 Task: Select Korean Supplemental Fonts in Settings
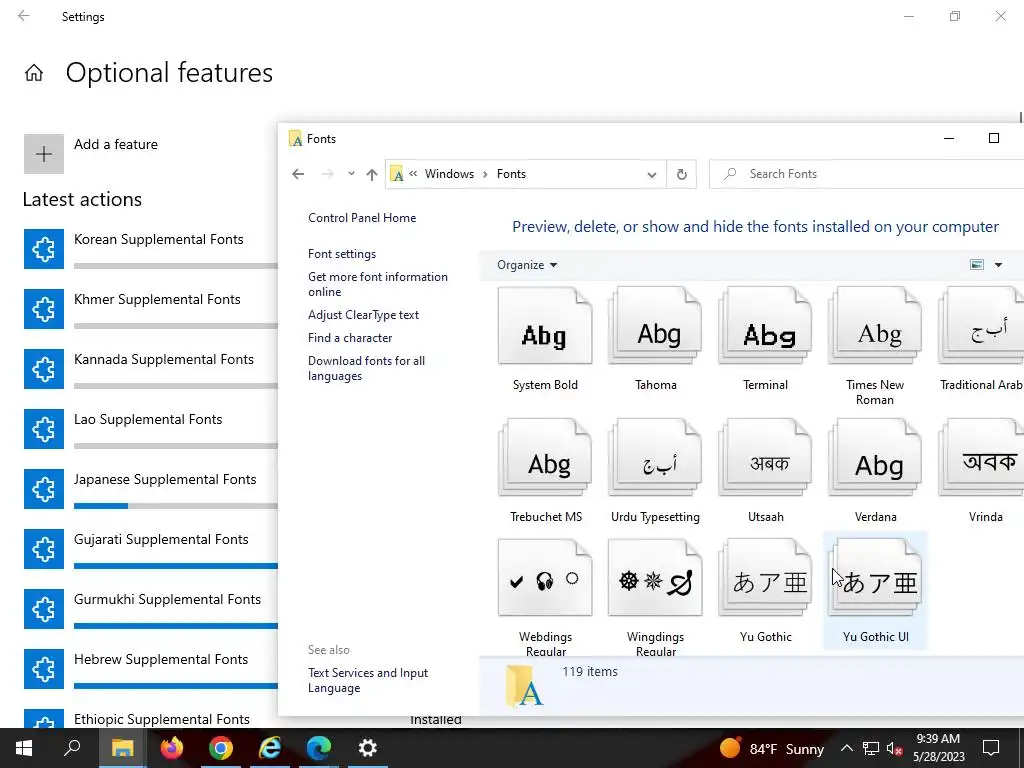click(158, 239)
